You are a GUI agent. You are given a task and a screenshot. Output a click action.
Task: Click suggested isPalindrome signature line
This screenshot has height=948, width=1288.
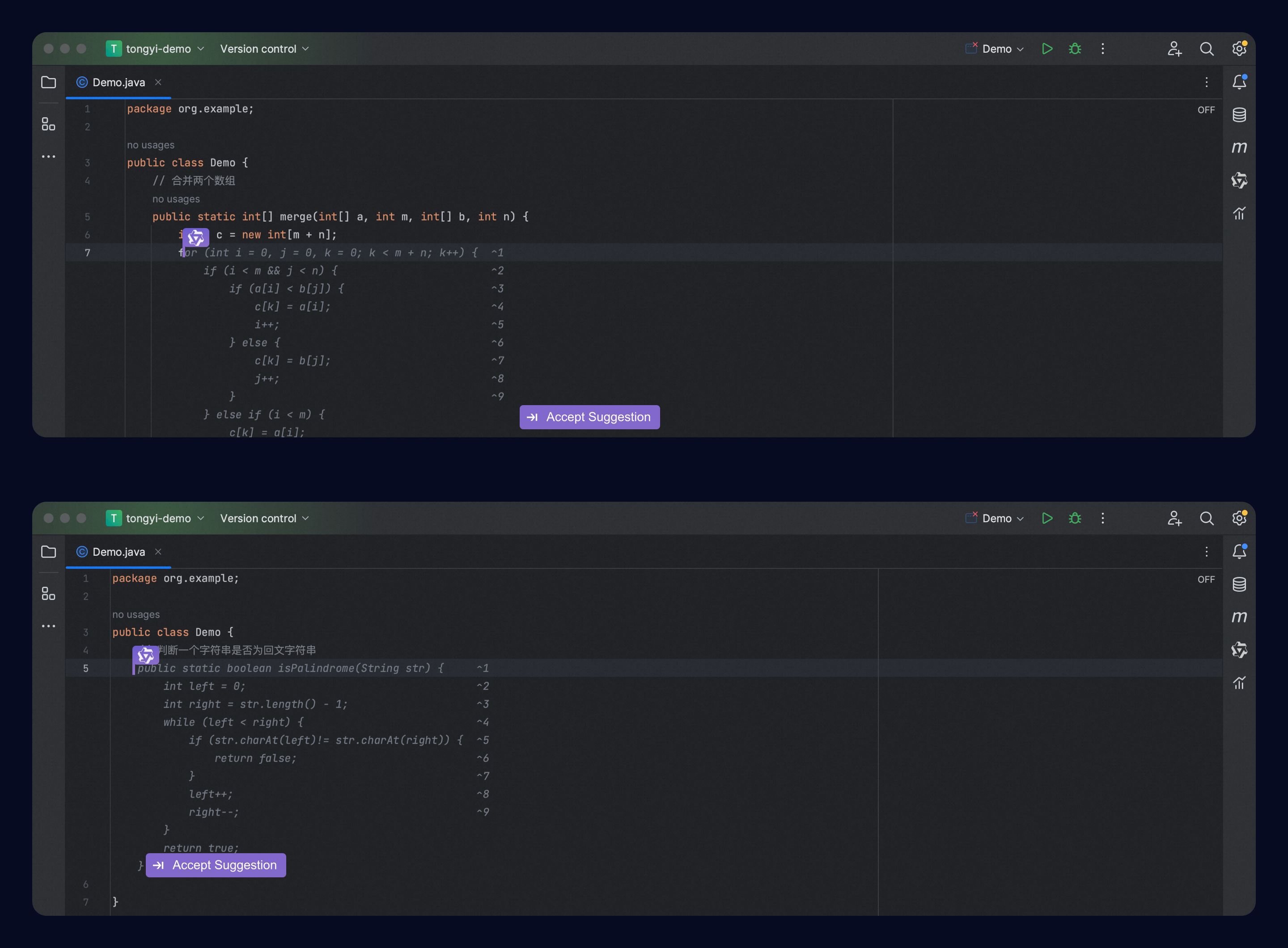pos(290,668)
